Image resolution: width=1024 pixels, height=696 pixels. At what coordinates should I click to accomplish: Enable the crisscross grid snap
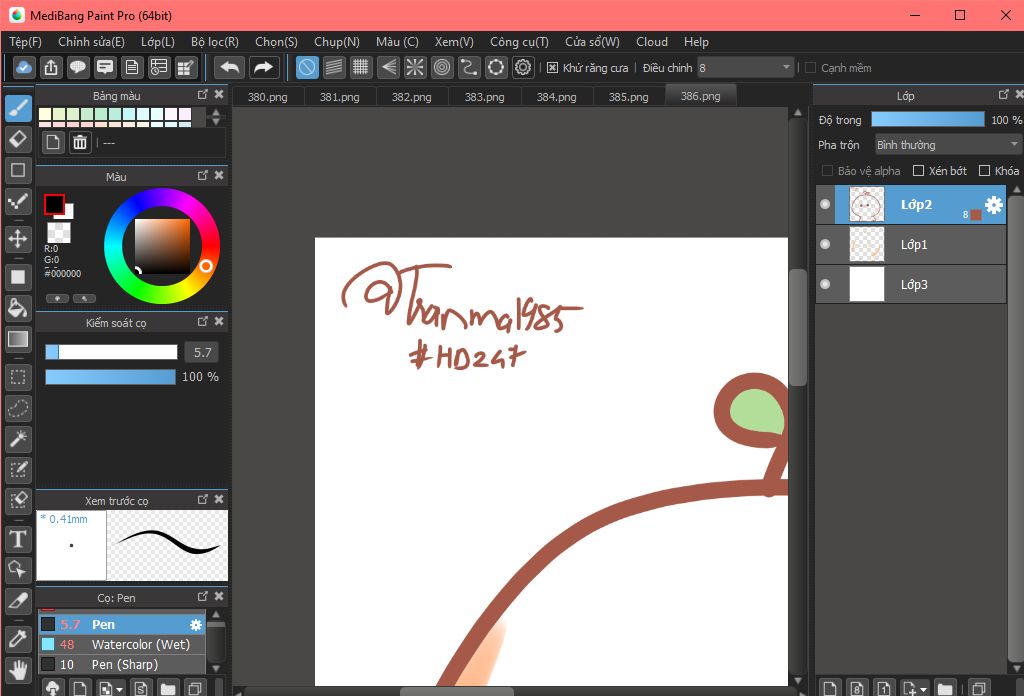coord(360,67)
